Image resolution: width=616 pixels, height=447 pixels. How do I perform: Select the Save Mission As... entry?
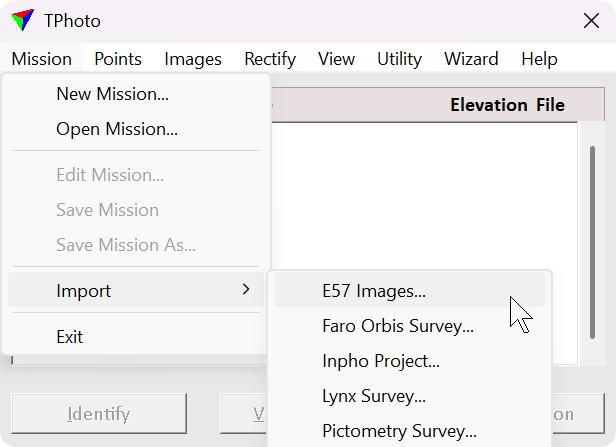coord(136,245)
